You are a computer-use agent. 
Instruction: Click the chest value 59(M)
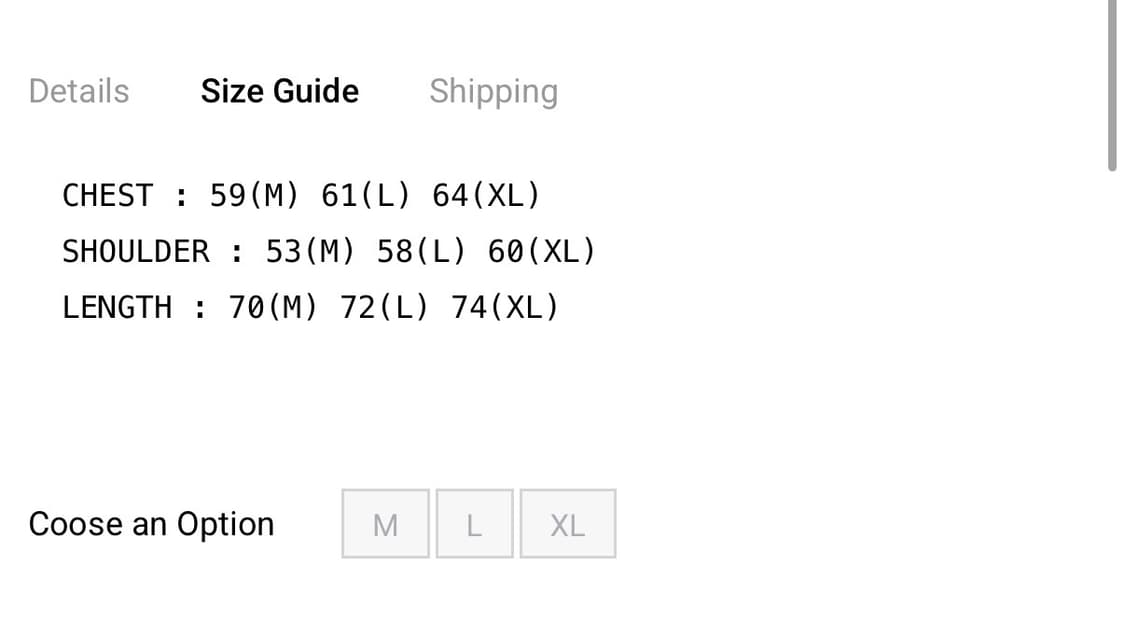click(254, 195)
